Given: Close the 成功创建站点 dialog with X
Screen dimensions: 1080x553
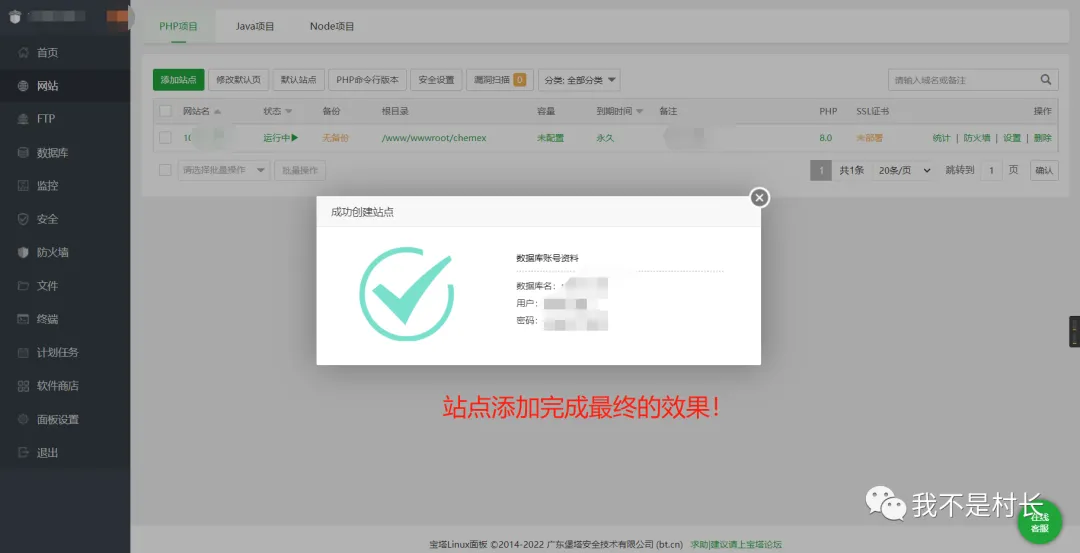Looking at the screenshot, I should [760, 198].
